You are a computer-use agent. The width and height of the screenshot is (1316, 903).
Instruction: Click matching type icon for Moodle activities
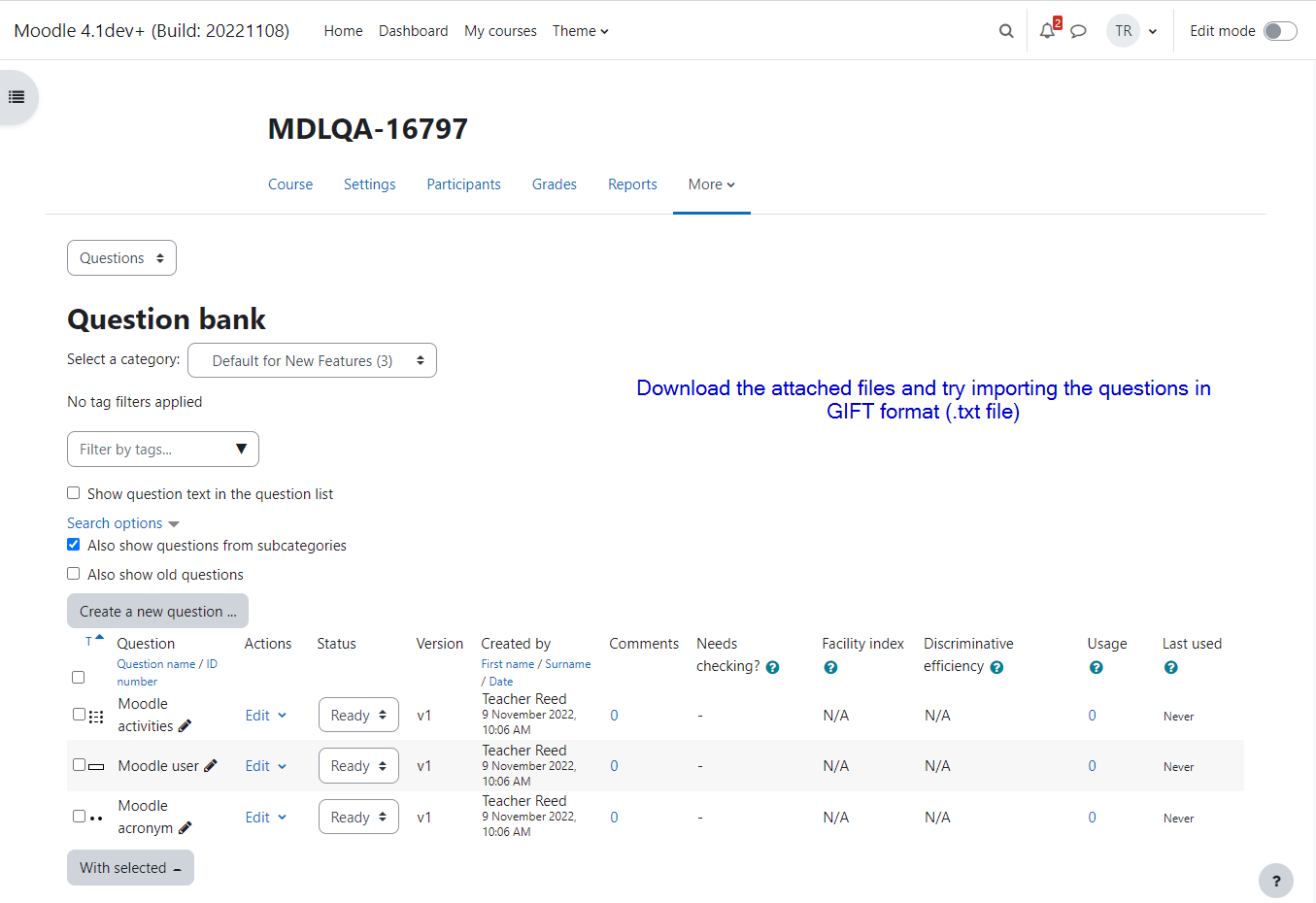96,717
